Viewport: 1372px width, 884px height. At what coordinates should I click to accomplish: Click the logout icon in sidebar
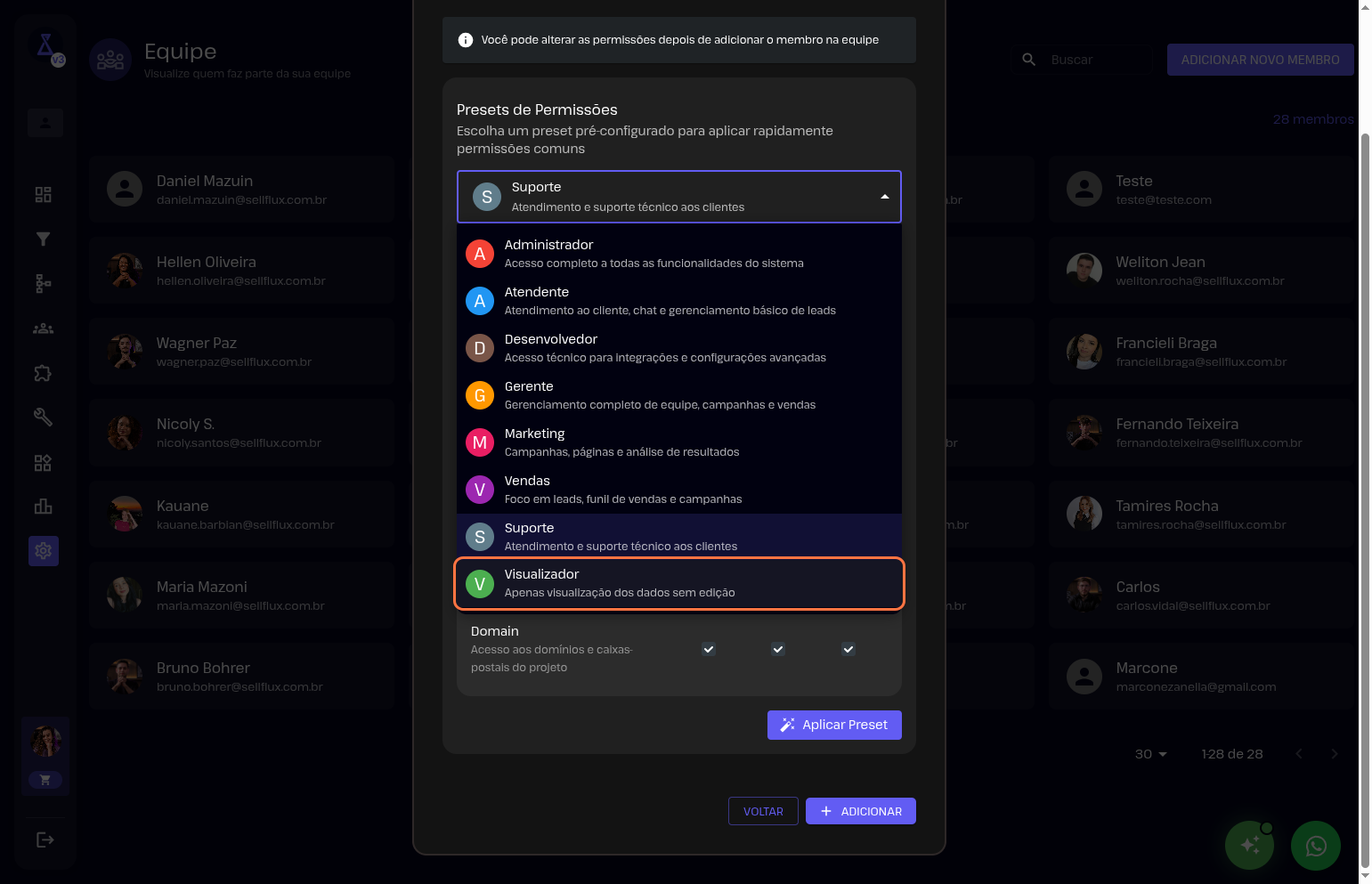point(45,839)
